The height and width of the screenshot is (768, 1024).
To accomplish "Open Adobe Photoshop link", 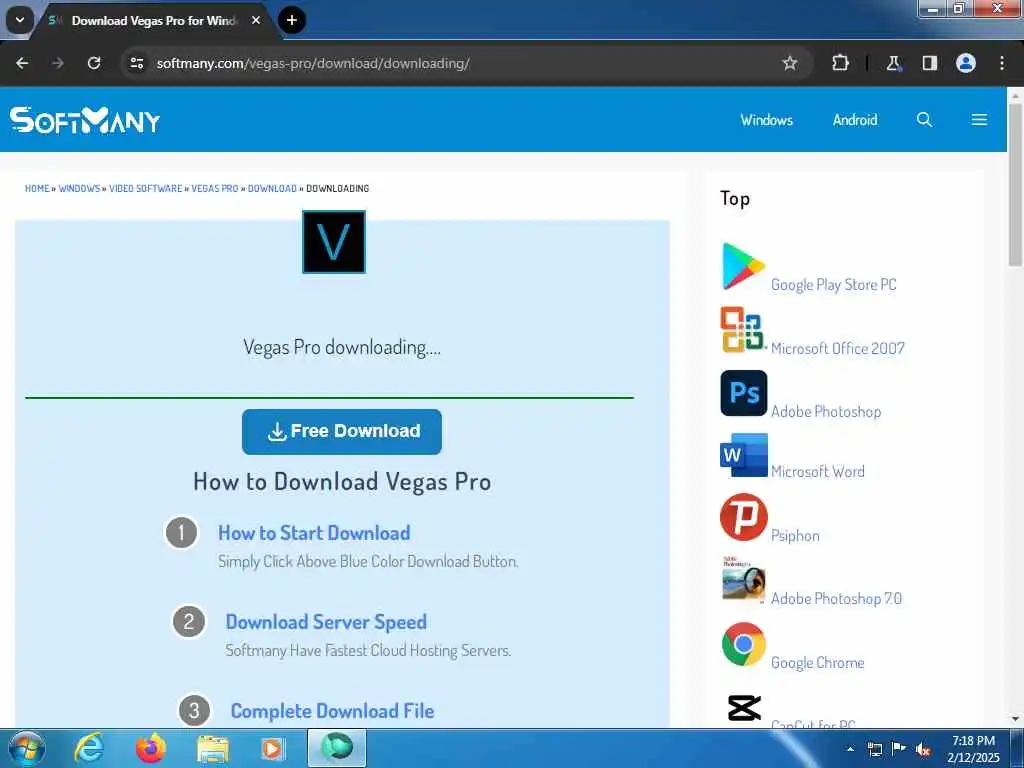I will pos(825,411).
